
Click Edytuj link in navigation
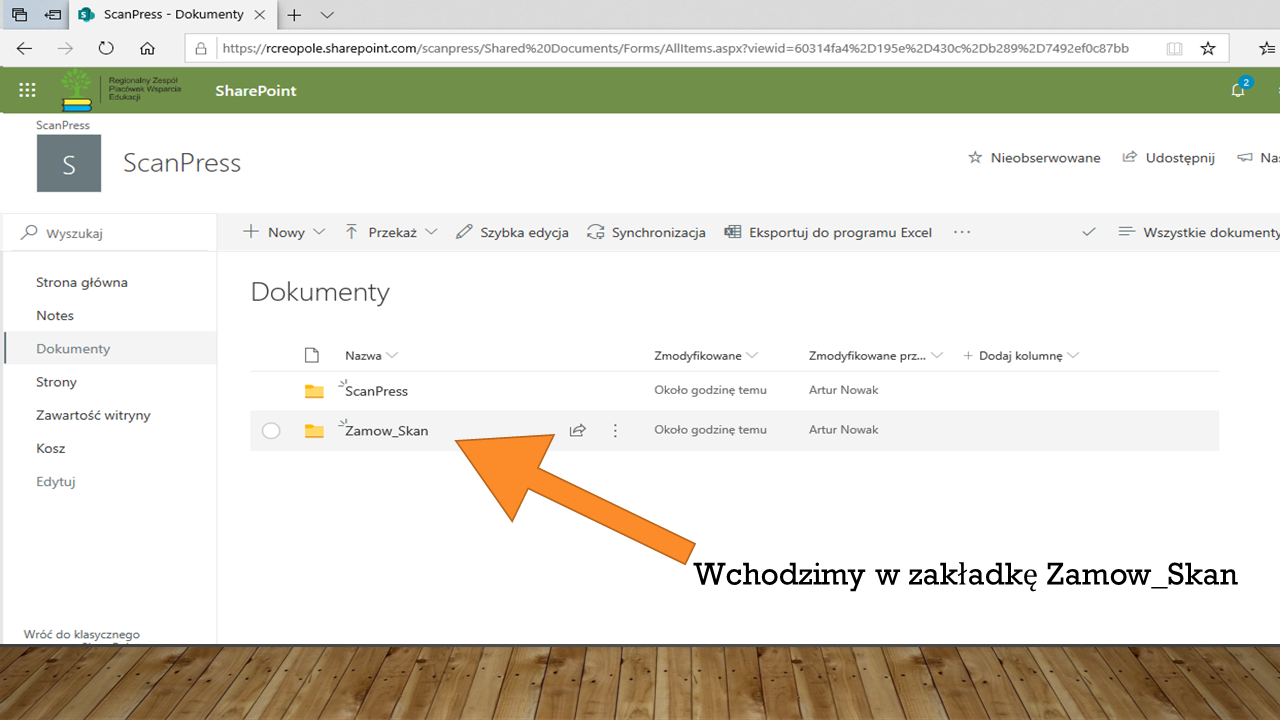[x=56, y=481]
